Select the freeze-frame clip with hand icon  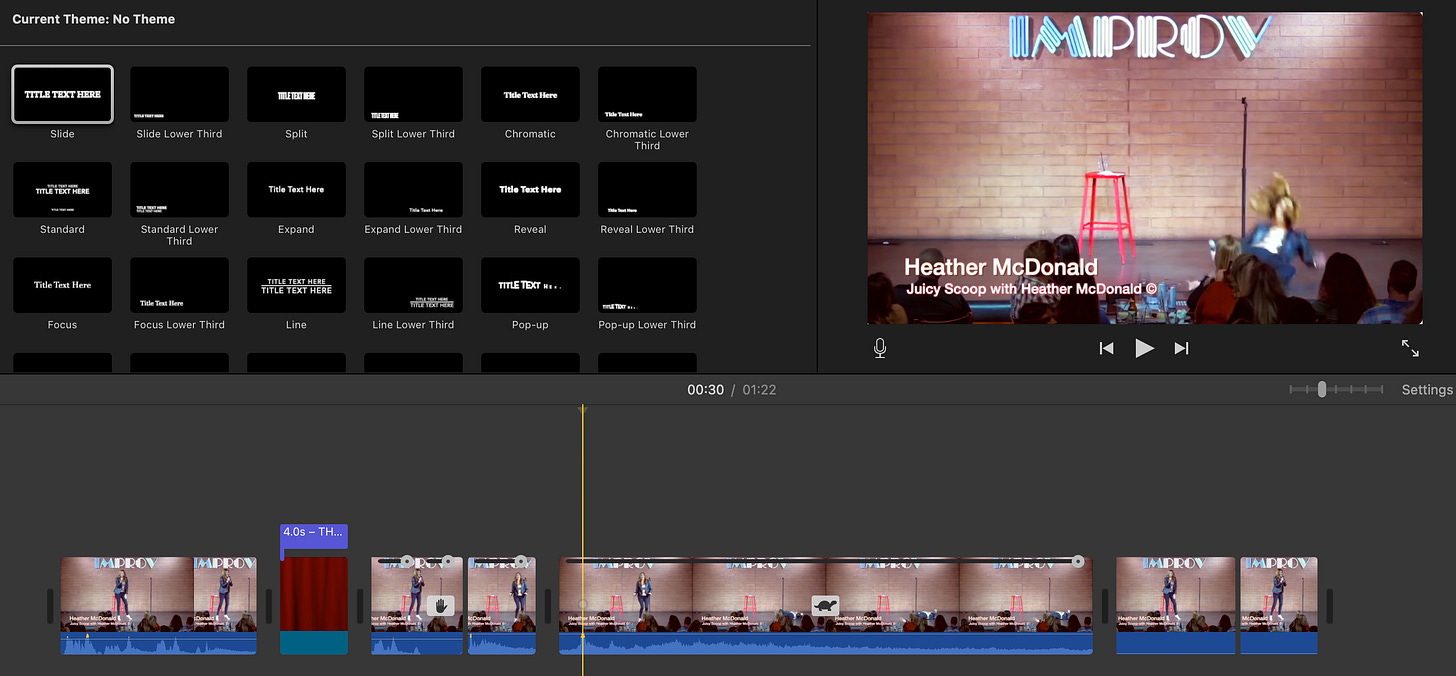click(x=417, y=605)
